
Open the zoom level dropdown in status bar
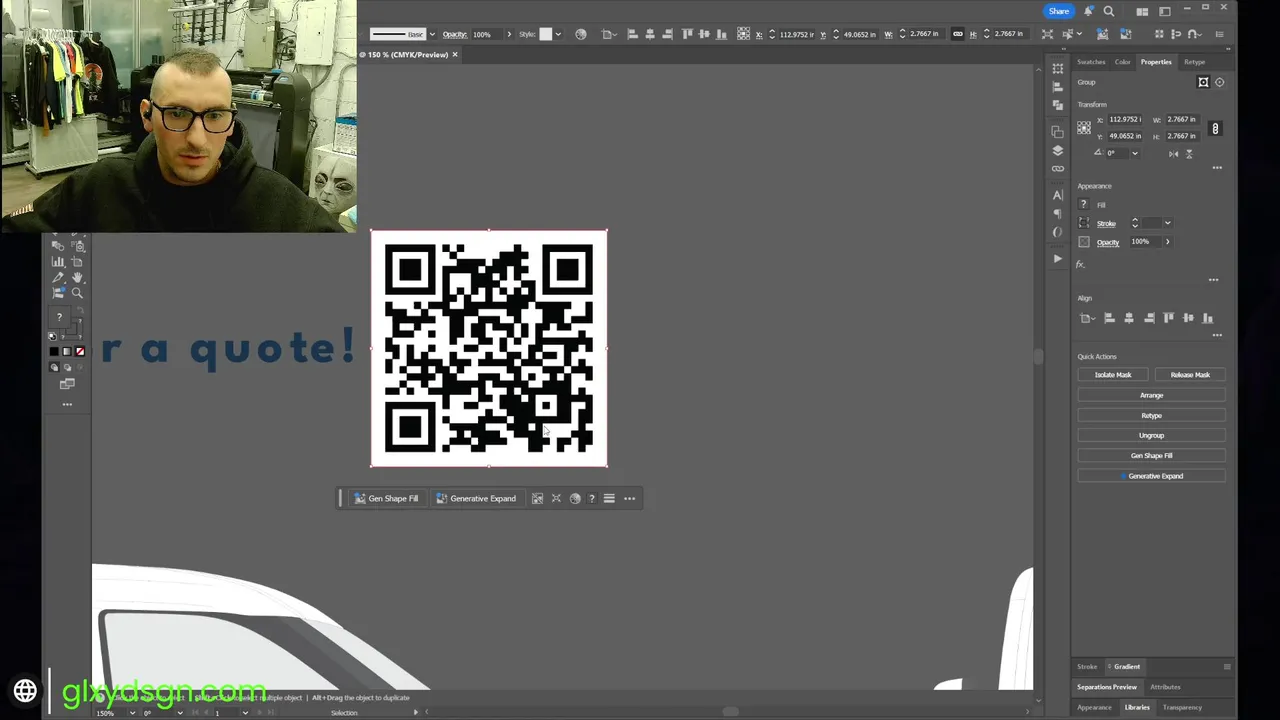coord(132,713)
